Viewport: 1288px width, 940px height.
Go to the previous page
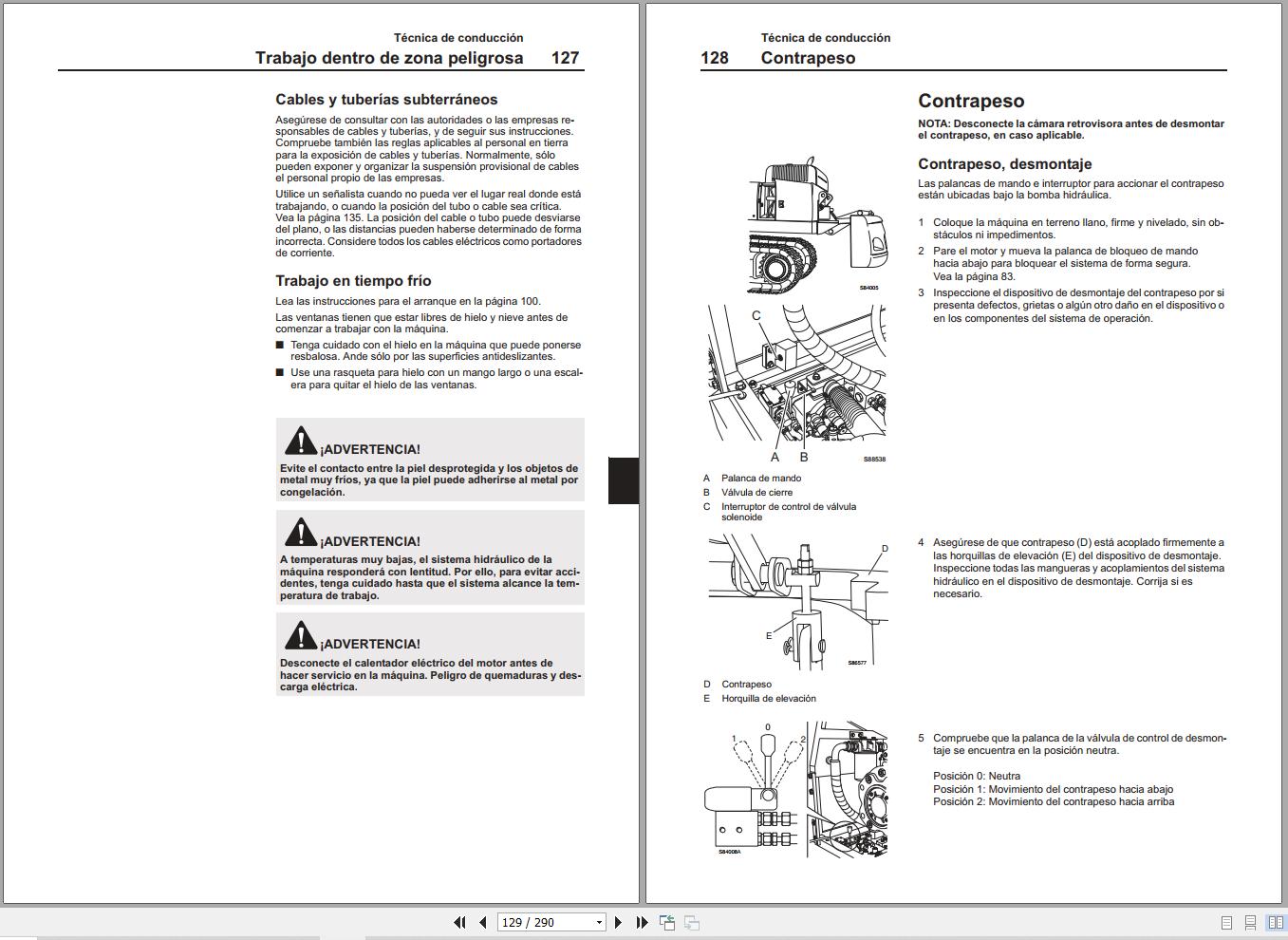coord(482,922)
